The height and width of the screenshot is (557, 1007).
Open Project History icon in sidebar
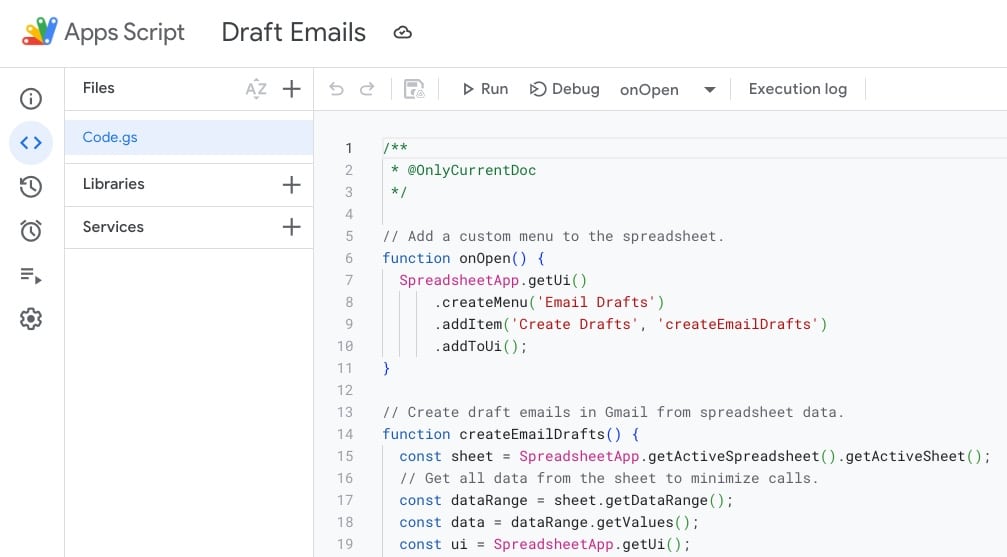(31, 187)
